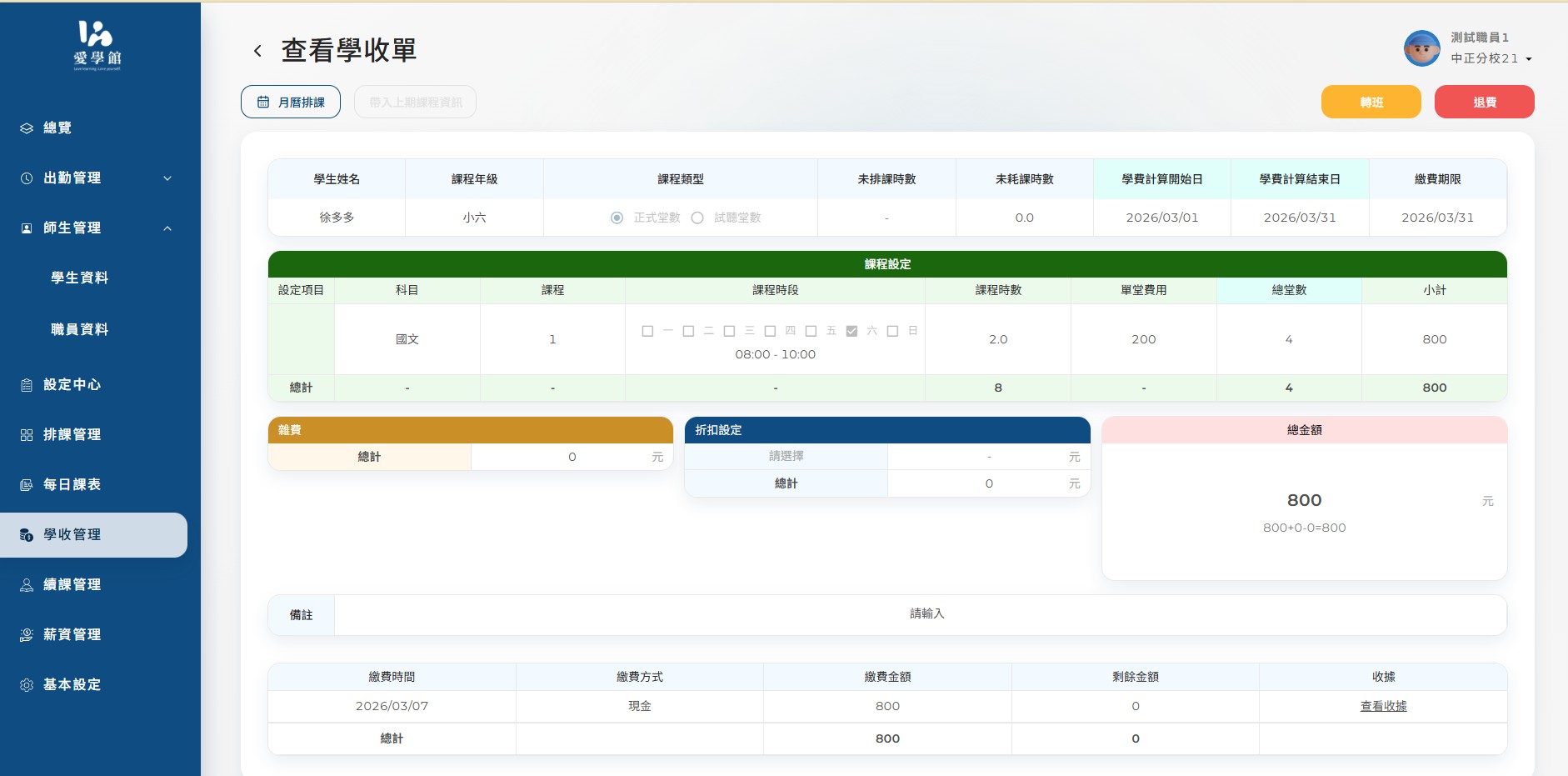1568x776 pixels.
Task: Click the 月曆排課 button
Action: (291, 102)
